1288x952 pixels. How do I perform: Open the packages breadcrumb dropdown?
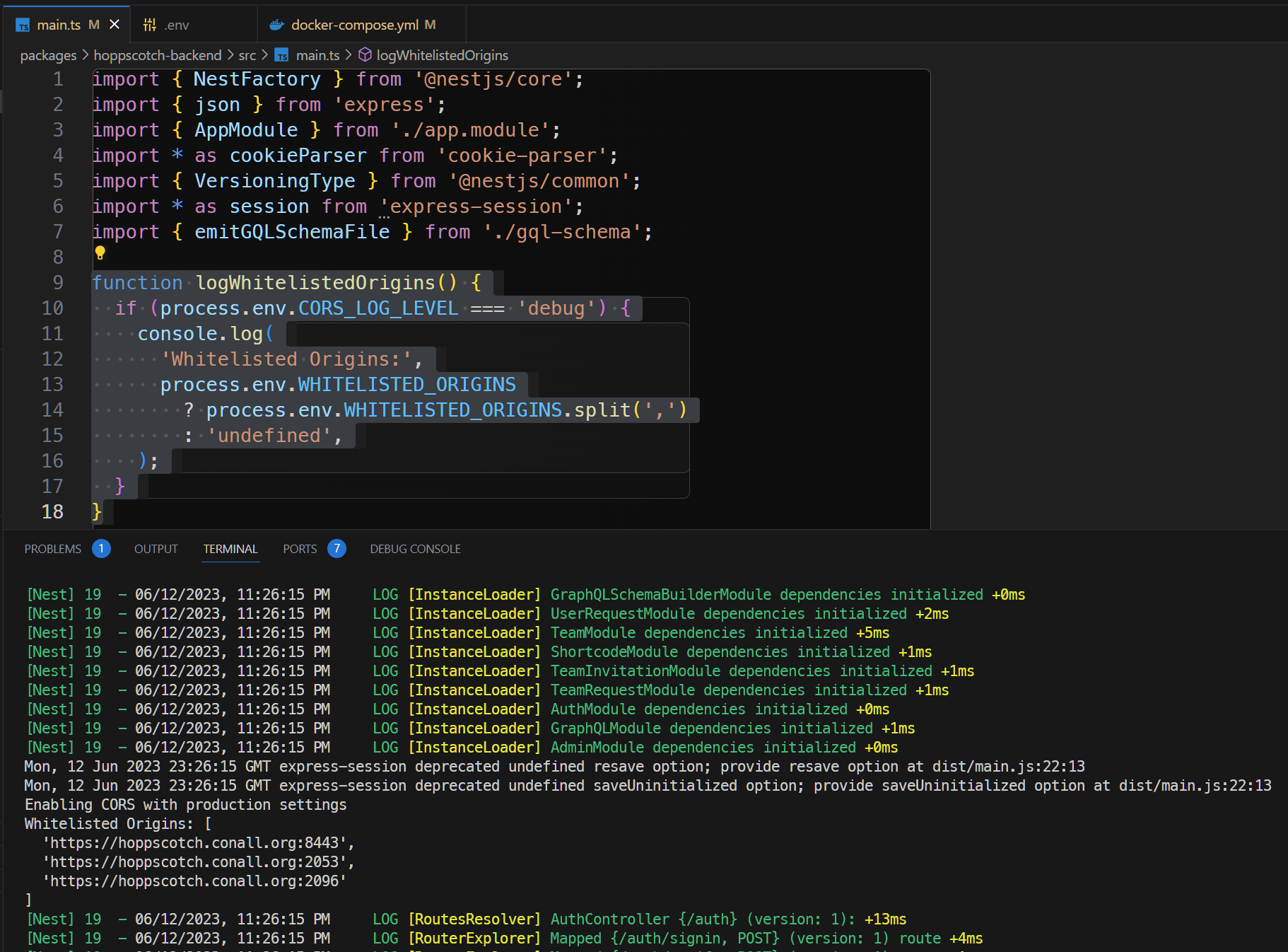(47, 55)
